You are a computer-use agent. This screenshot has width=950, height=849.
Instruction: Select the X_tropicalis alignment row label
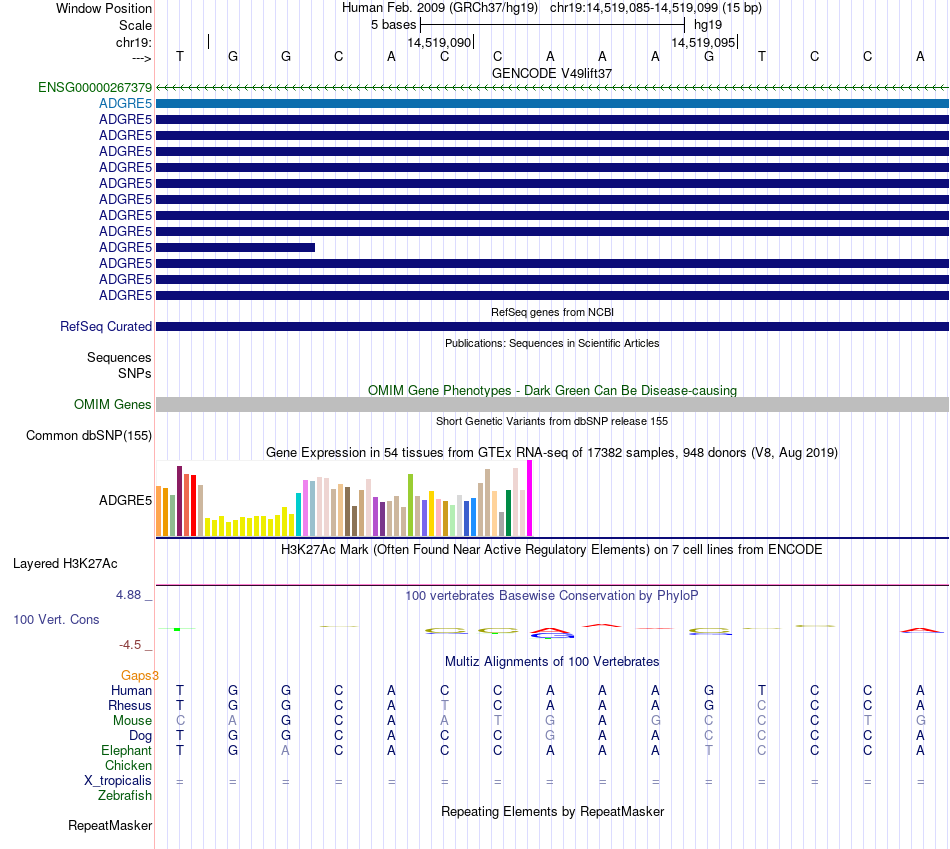118,781
